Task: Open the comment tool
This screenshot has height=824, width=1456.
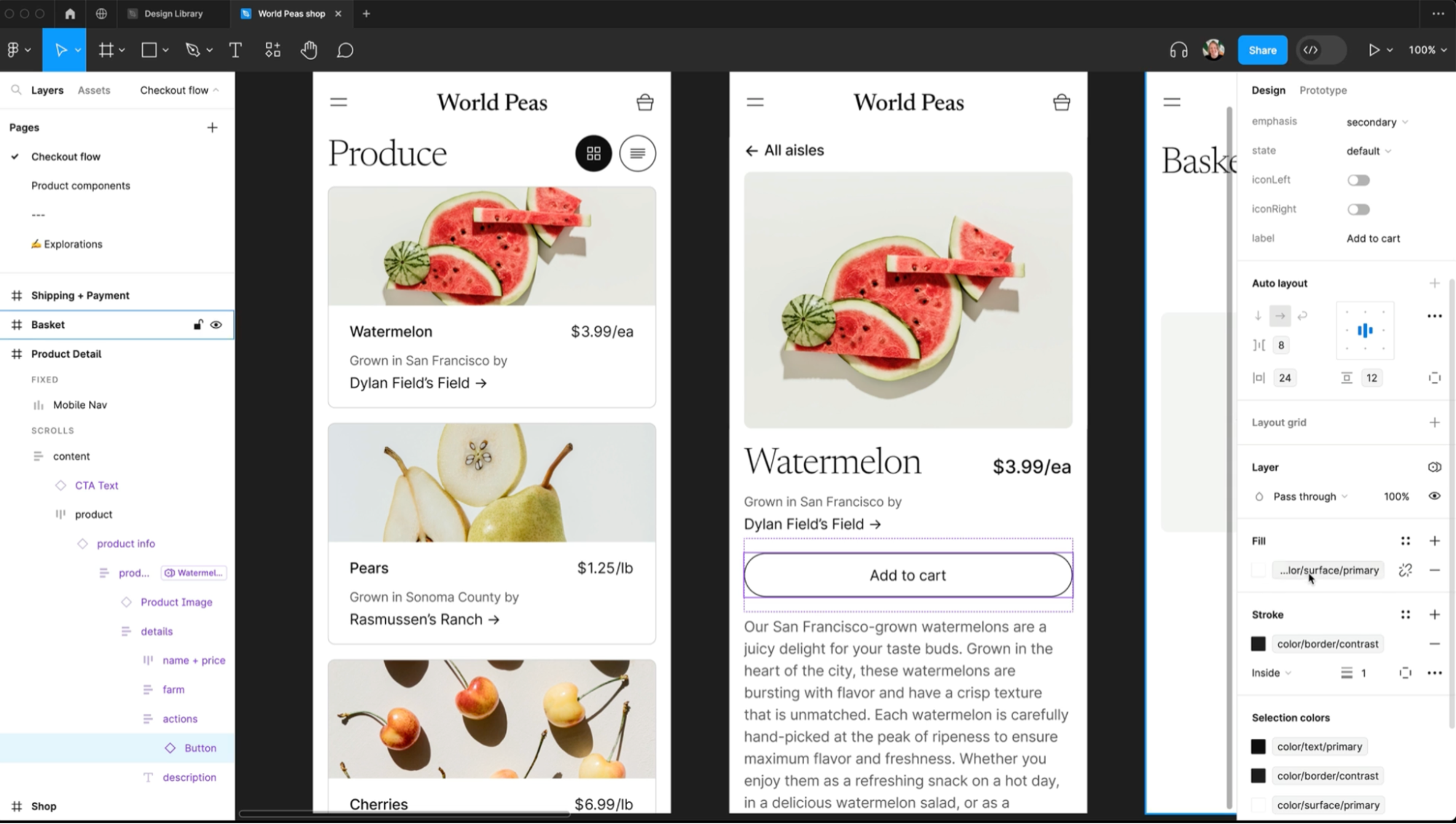Action: click(x=345, y=50)
